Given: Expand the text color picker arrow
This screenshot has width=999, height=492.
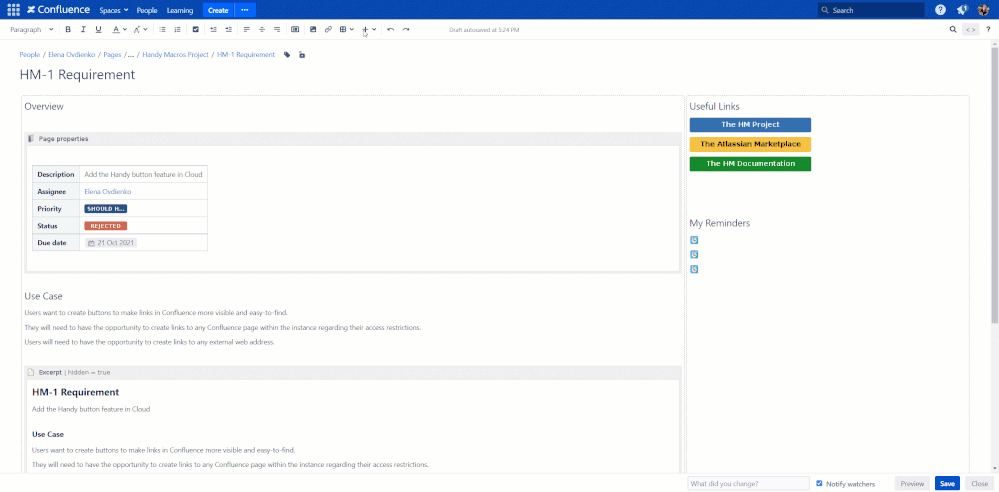Looking at the screenshot, I should tap(125, 29).
